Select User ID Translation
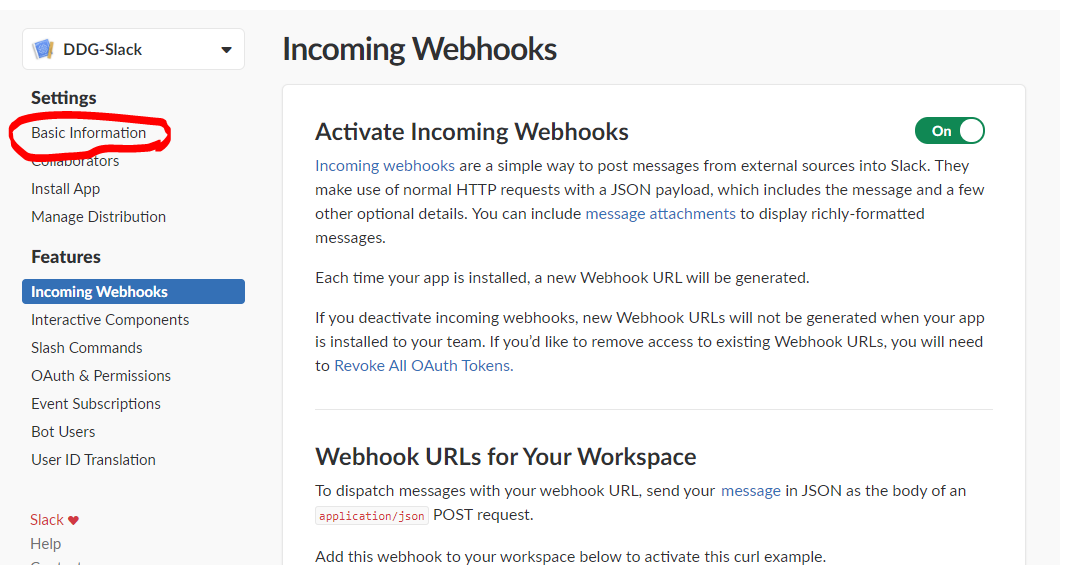1091x565 pixels. [x=93, y=460]
